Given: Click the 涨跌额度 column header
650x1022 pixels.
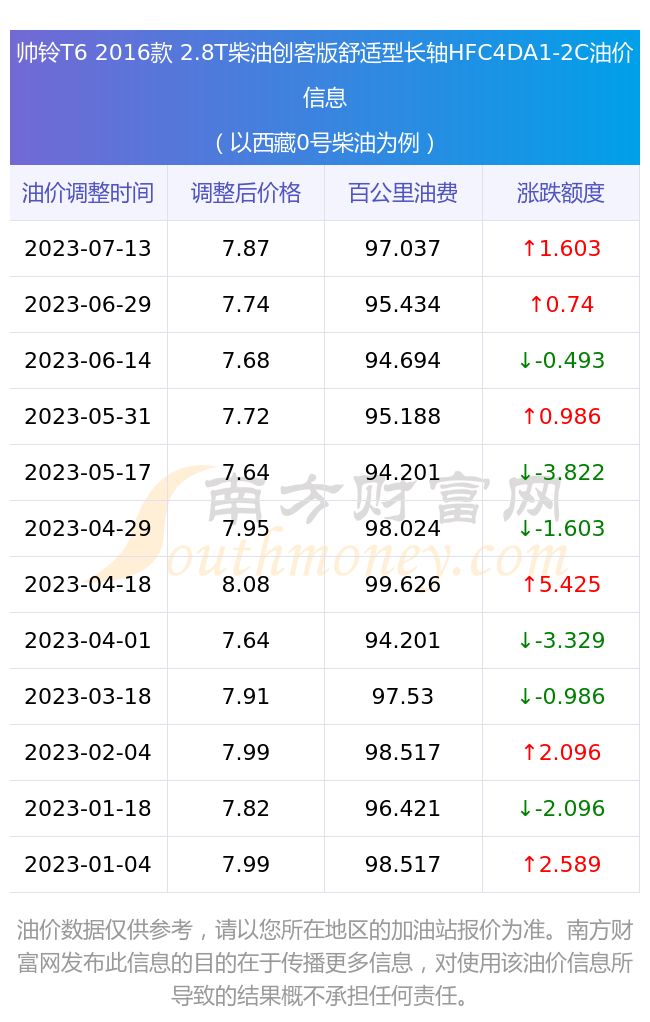Looking at the screenshot, I should coord(561,193).
